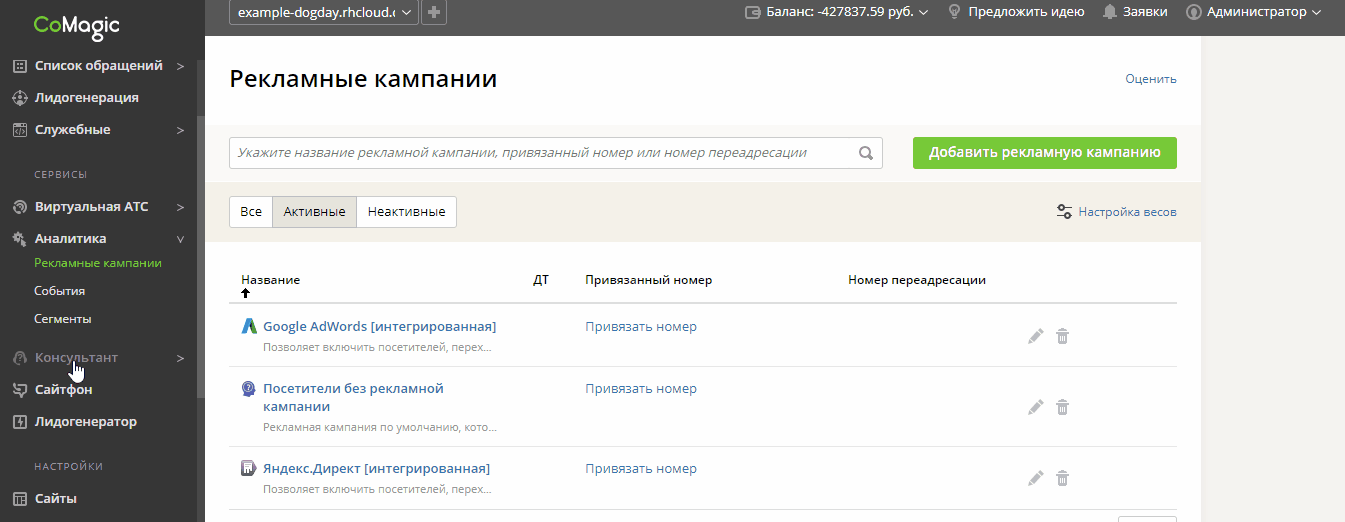The height and width of the screenshot is (522, 1345).
Task: Click the Сайтфон sidebar icon
Action: 19,390
